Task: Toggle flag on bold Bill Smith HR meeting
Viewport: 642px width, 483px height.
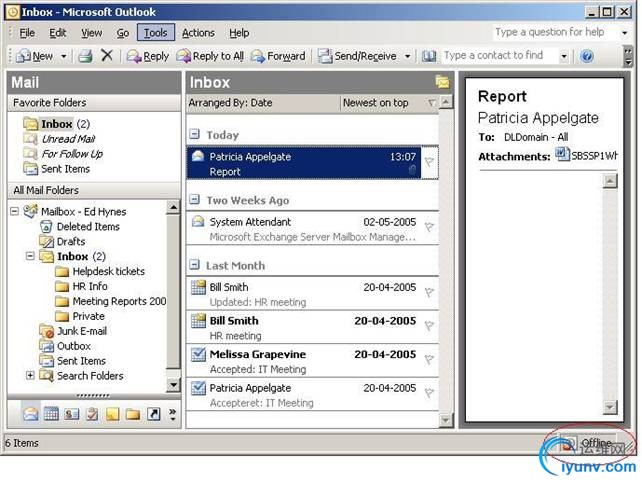Action: [429, 326]
